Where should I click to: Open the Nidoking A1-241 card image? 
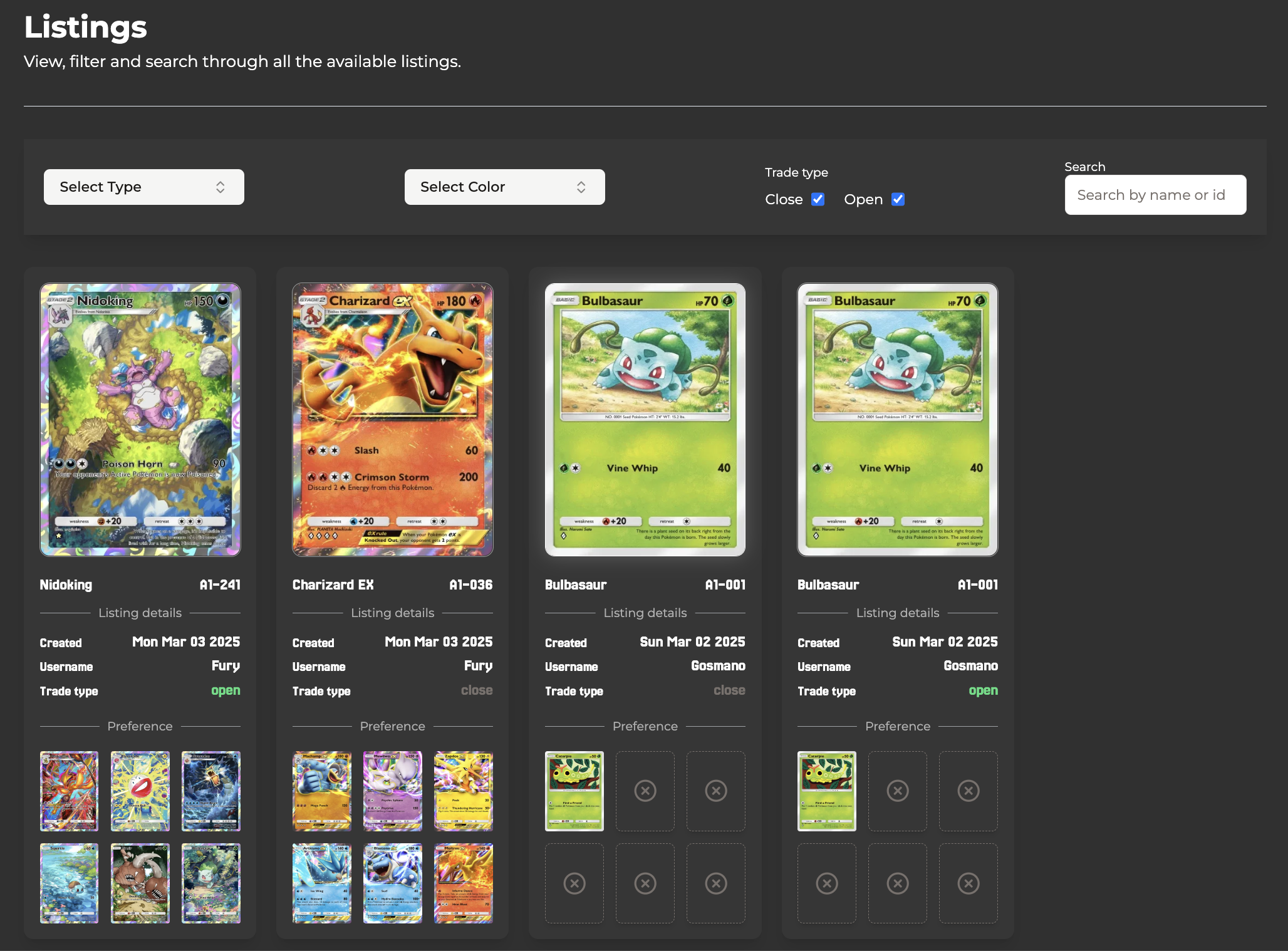(140, 420)
